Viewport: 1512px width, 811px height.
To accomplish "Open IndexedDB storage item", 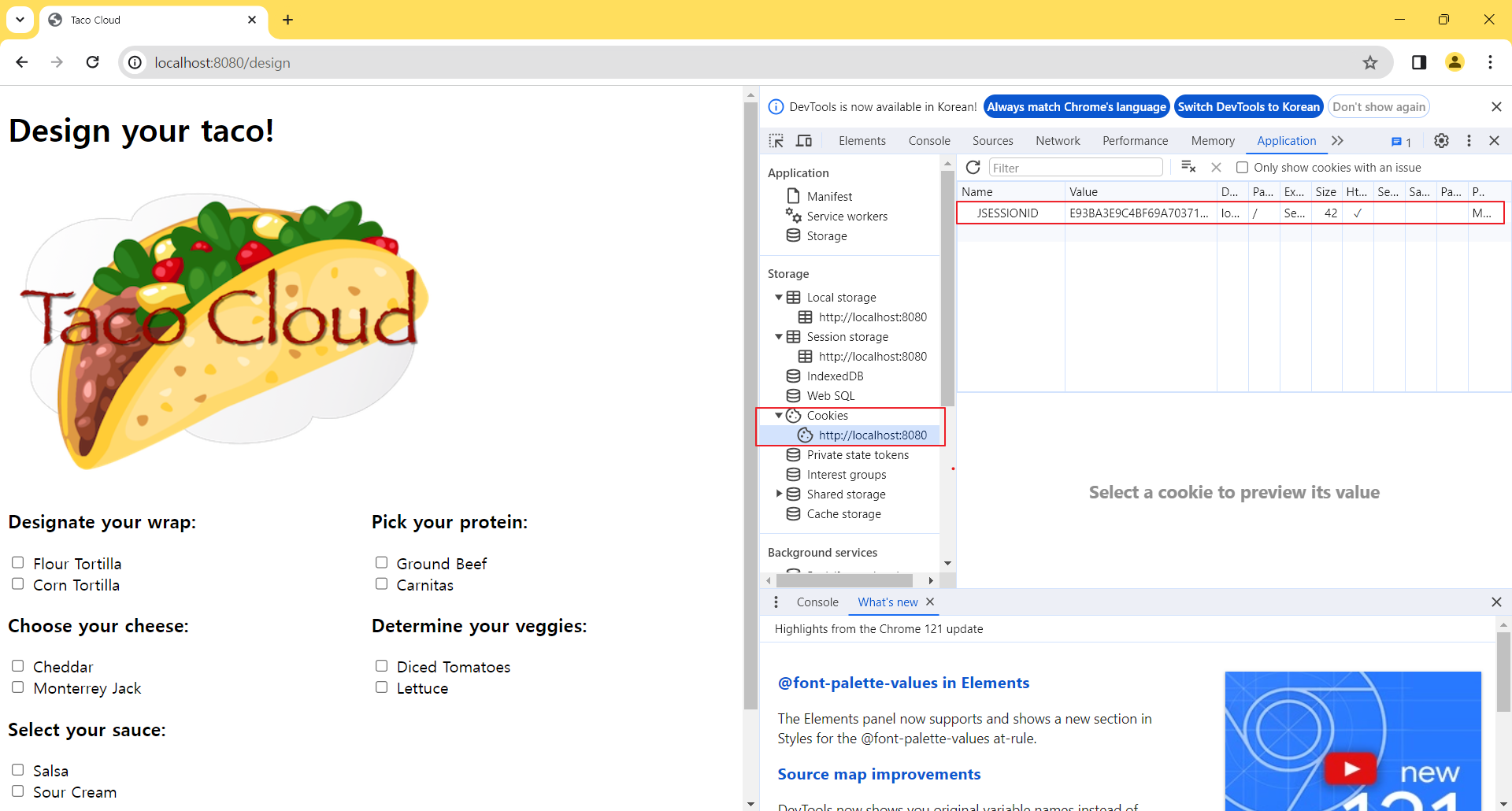I will tap(835, 376).
